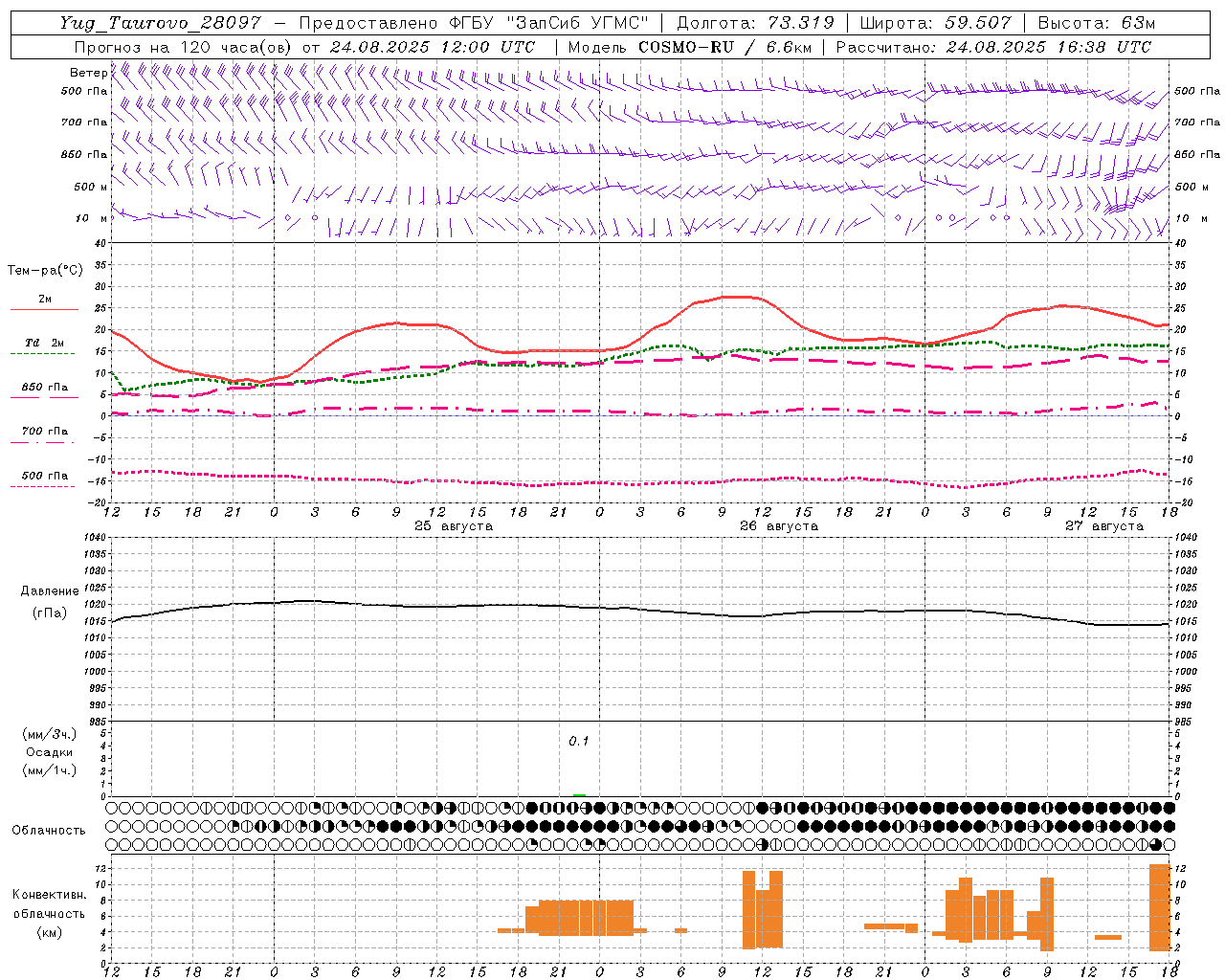
Task: Click the '27 августа' date label
Action: (x=1104, y=526)
